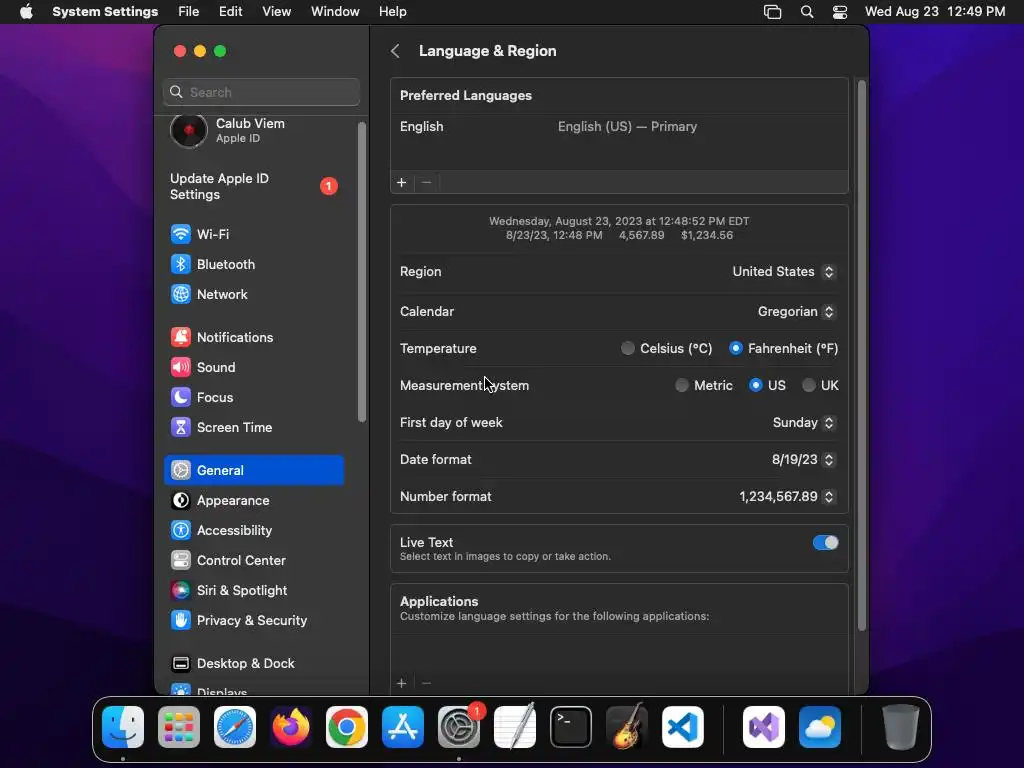Open Trash in the Dock
1024x768 pixels.
(901, 727)
